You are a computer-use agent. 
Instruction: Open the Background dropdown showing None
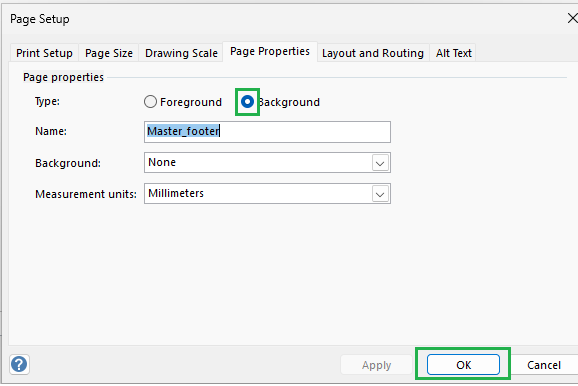tap(267, 163)
